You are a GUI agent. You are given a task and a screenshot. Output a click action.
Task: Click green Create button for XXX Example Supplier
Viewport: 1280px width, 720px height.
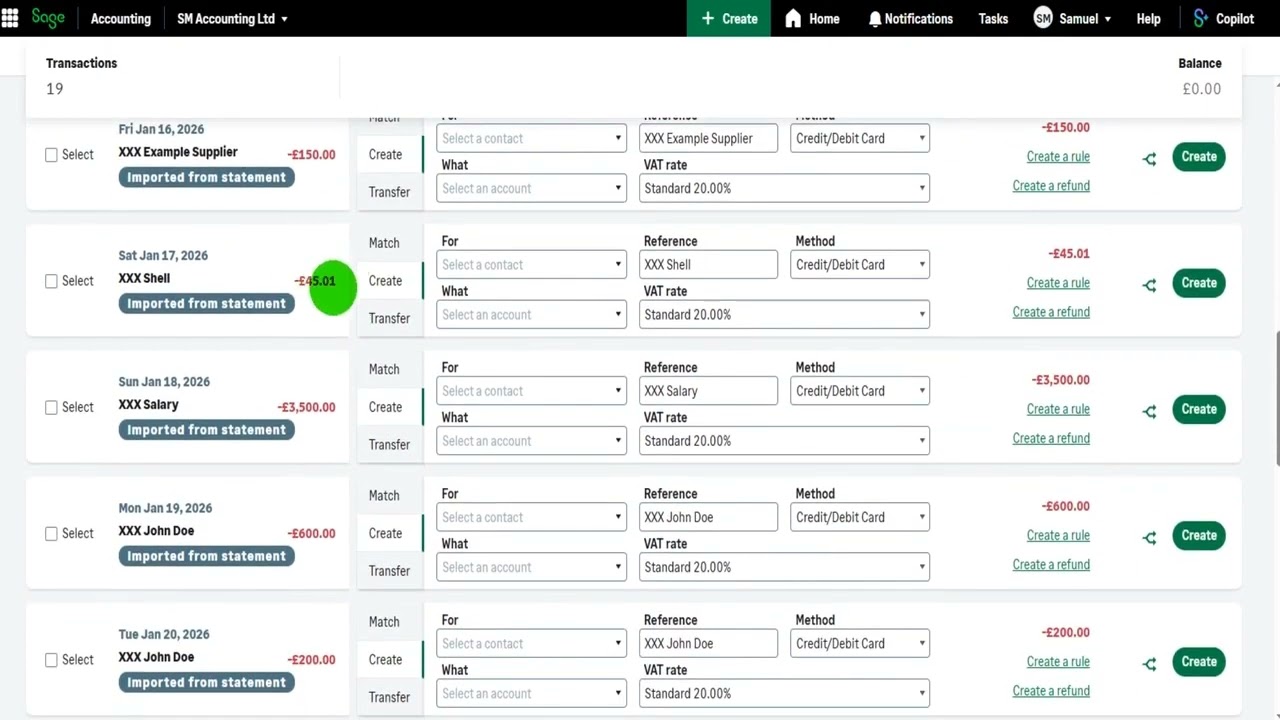click(x=1198, y=157)
